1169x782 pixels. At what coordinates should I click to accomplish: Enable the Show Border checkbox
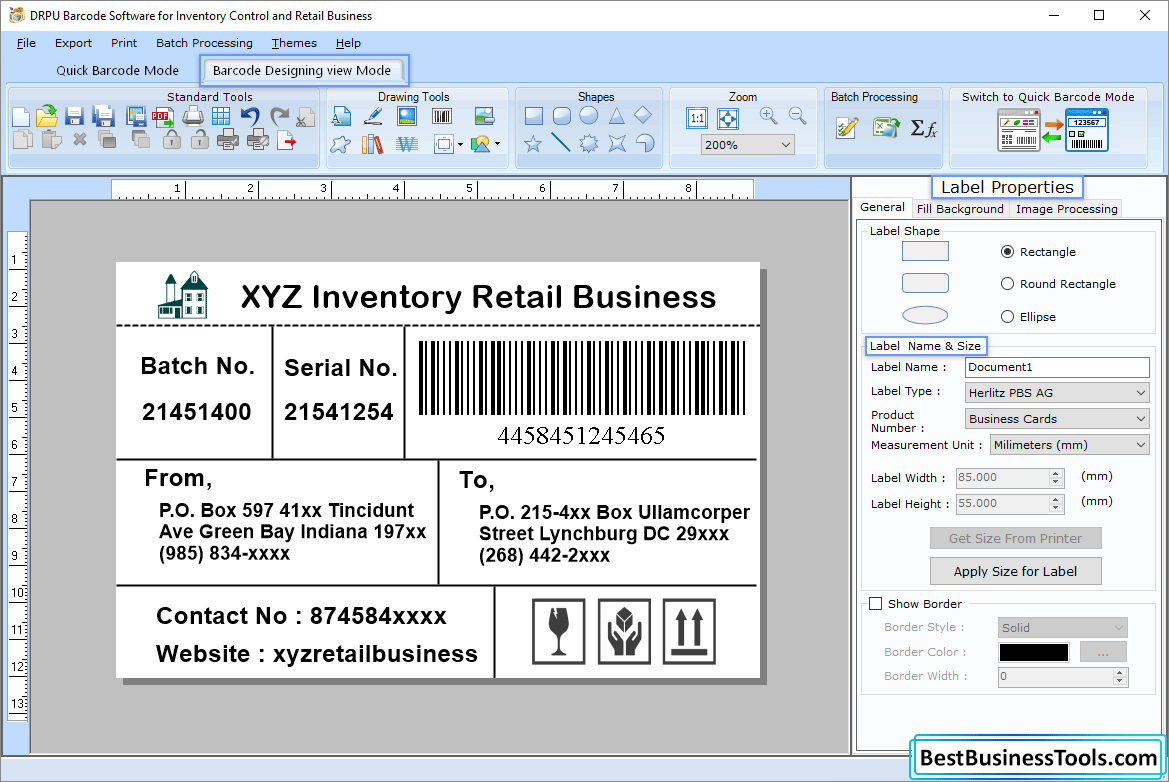click(876, 604)
